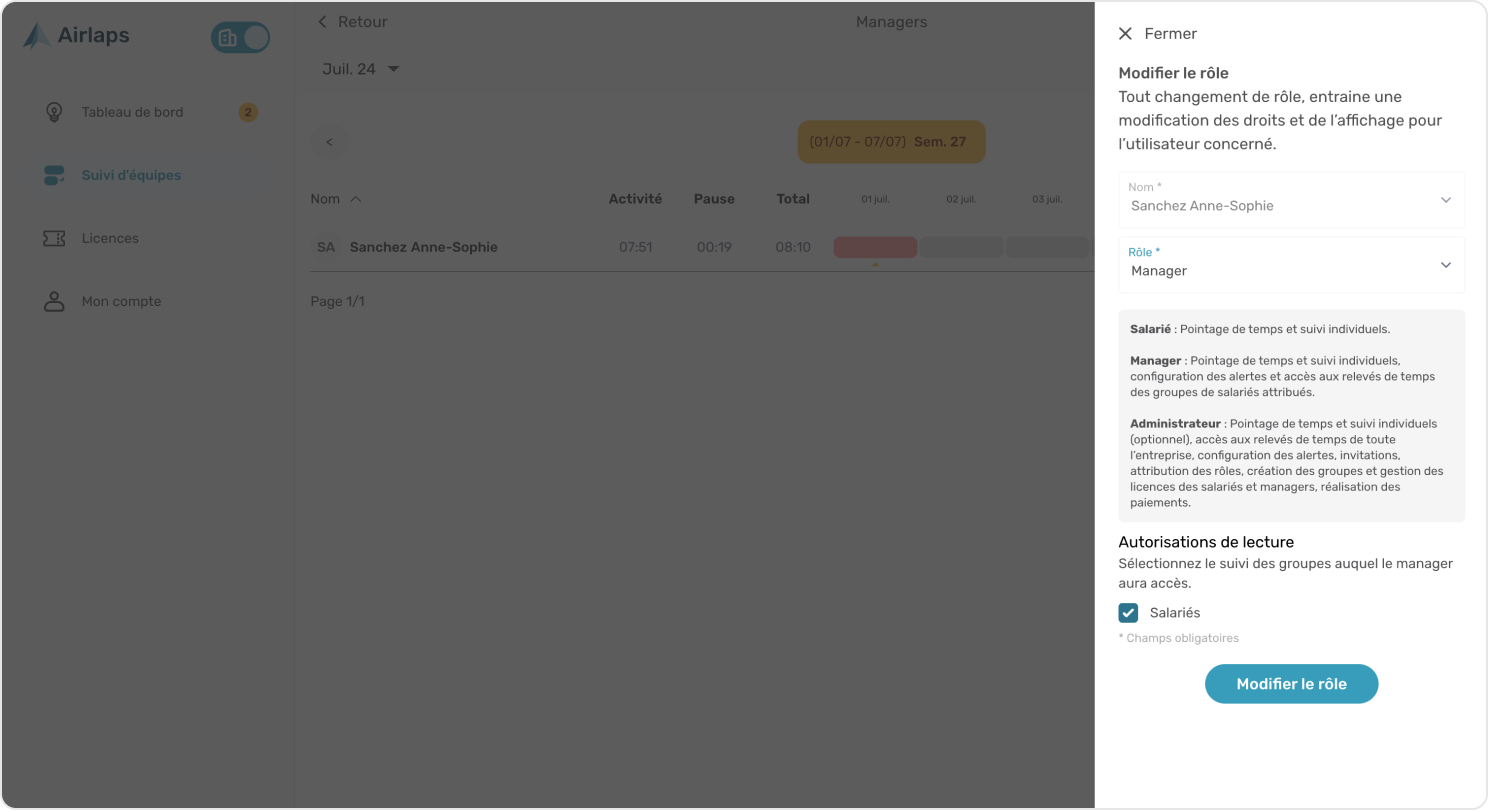Click the 01 juil. date header
The height and width of the screenshot is (810, 1488).
pyautogui.click(x=875, y=200)
